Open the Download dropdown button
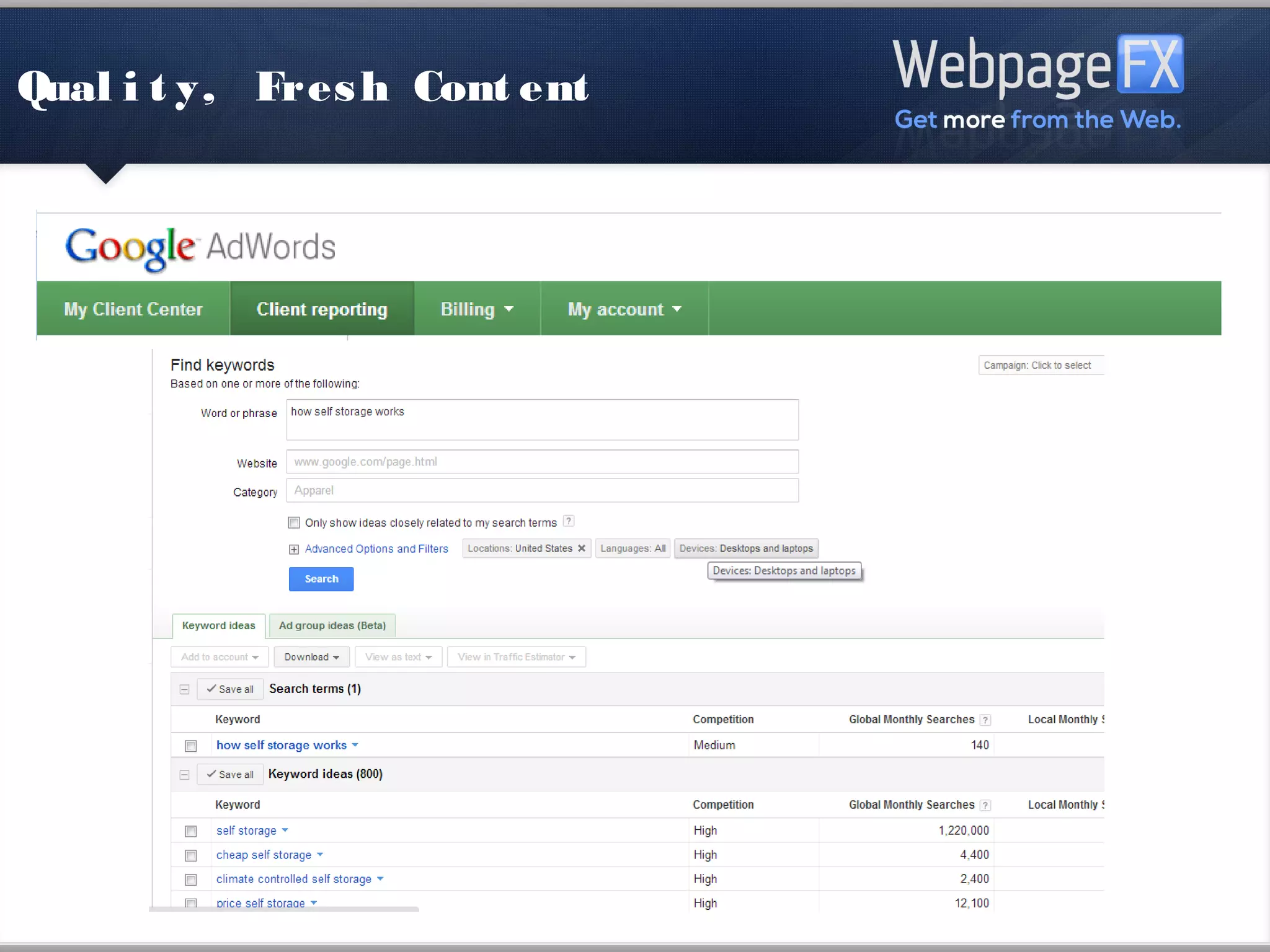The width and height of the screenshot is (1270, 952). 311,657
